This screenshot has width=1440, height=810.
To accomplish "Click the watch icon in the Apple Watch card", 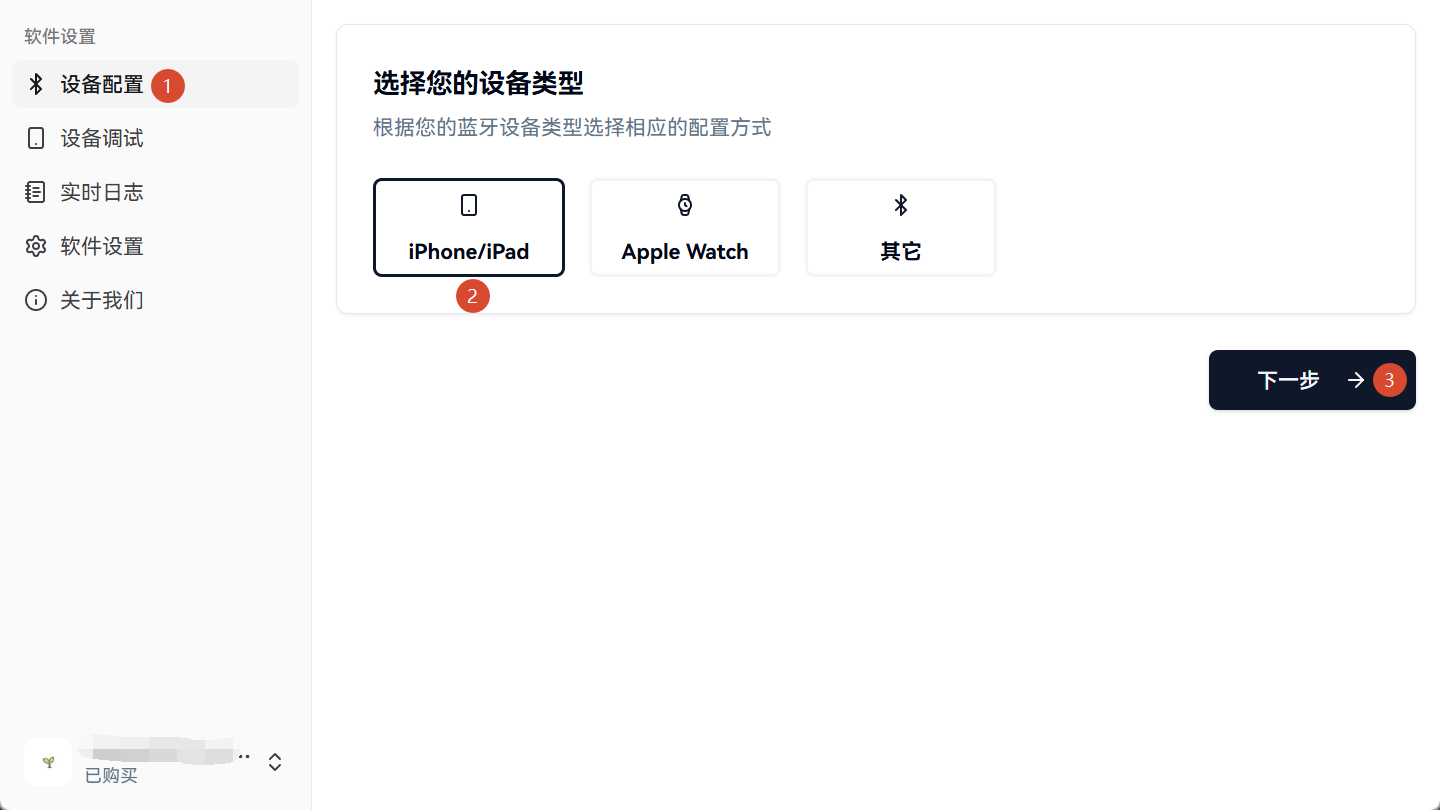I will click(685, 205).
